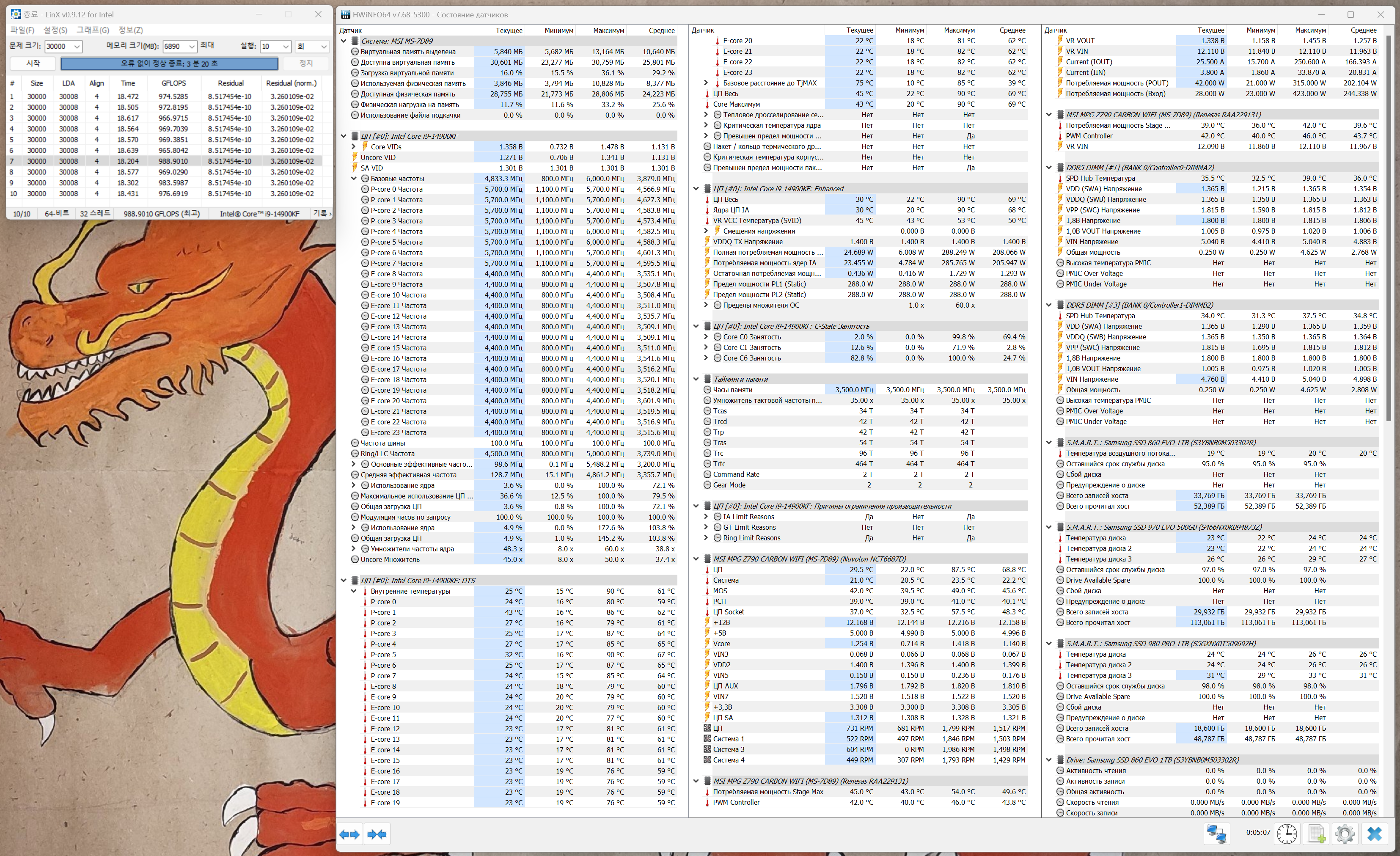Open the 파일(F) menu in LinX
This screenshot has height=856, width=1400.
[x=22, y=30]
